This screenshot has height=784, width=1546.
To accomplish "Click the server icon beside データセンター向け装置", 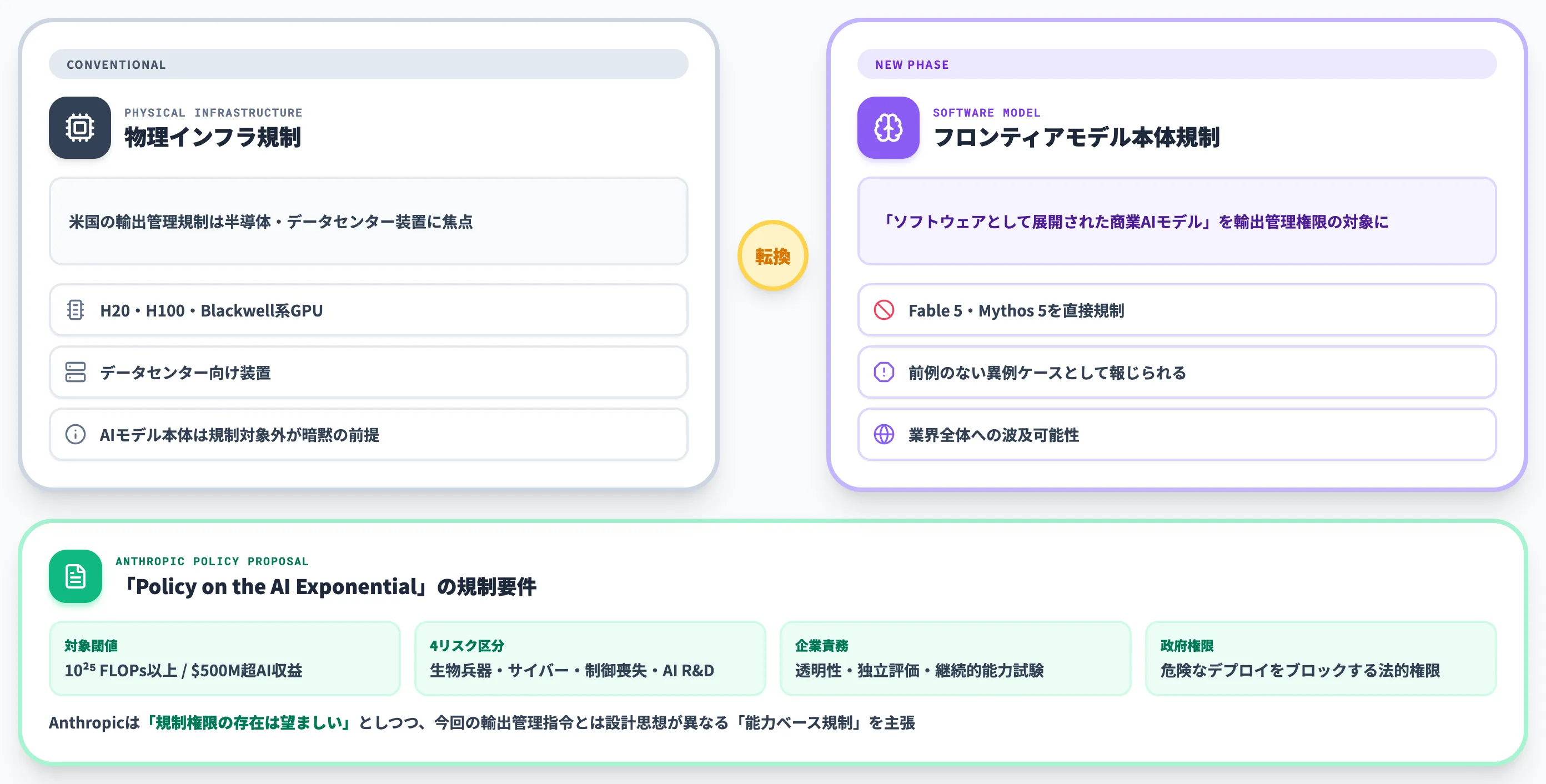I will tap(76, 372).
